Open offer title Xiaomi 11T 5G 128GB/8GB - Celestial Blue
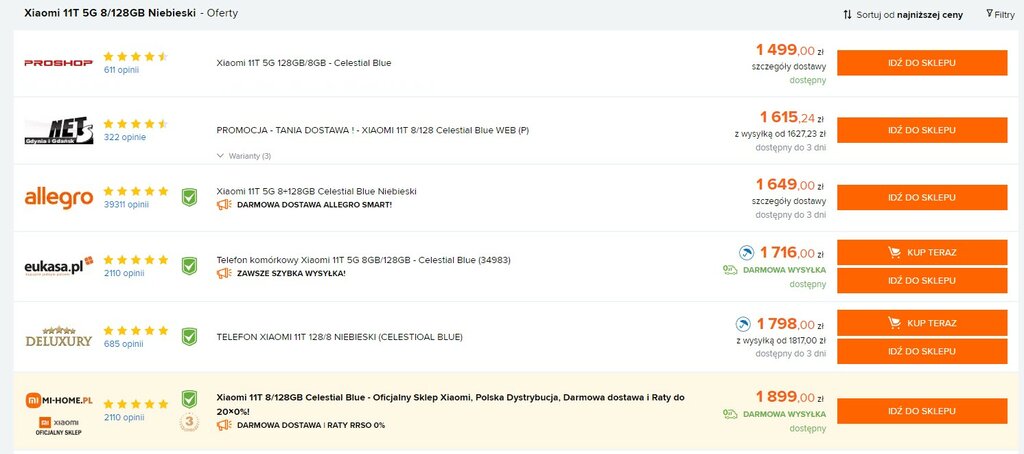Image resolution: width=1024 pixels, height=454 pixels. pyautogui.click(x=304, y=63)
